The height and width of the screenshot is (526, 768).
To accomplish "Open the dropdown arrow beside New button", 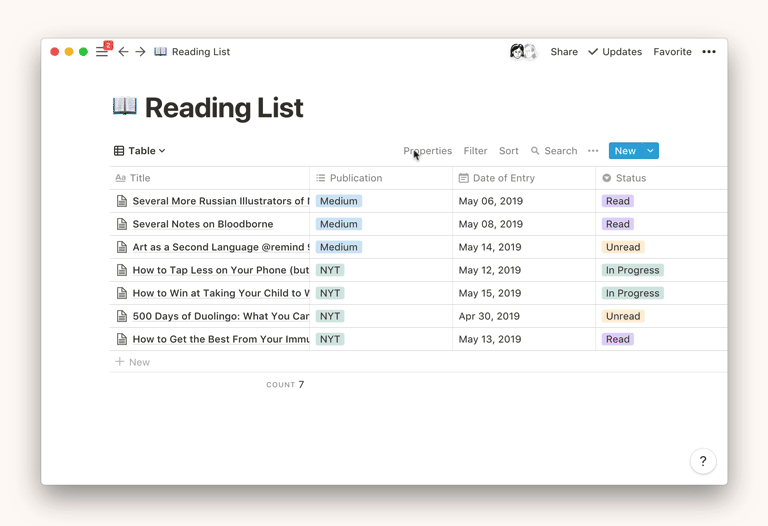I will (650, 151).
